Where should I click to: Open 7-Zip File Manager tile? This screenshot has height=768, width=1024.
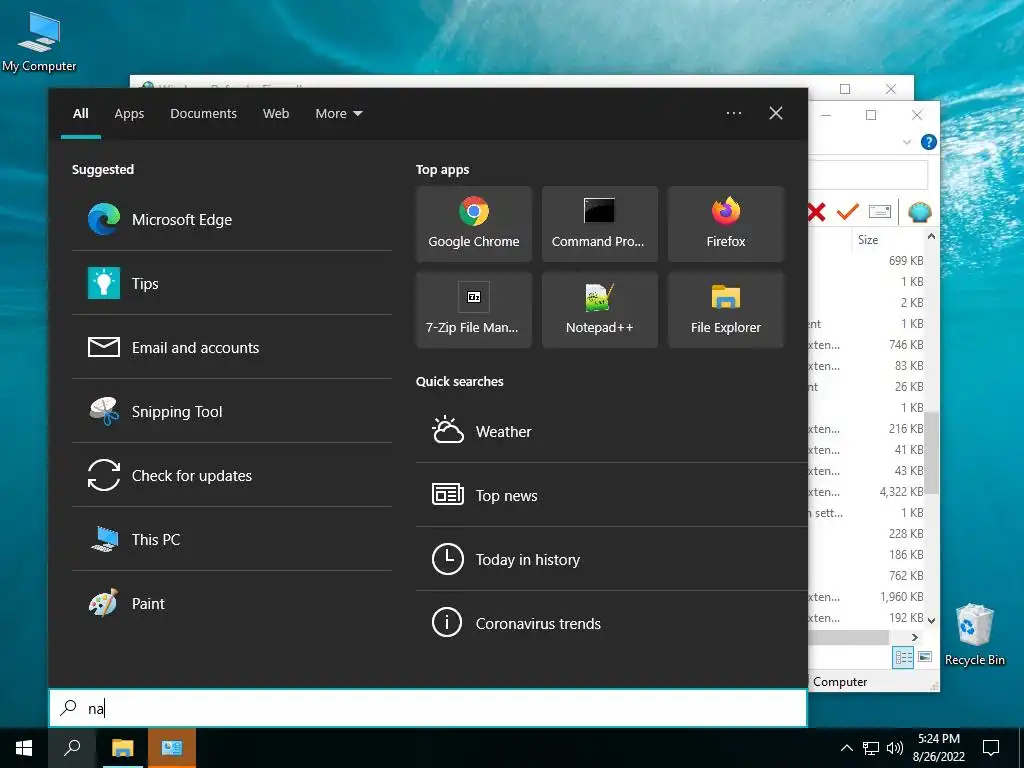[473, 310]
